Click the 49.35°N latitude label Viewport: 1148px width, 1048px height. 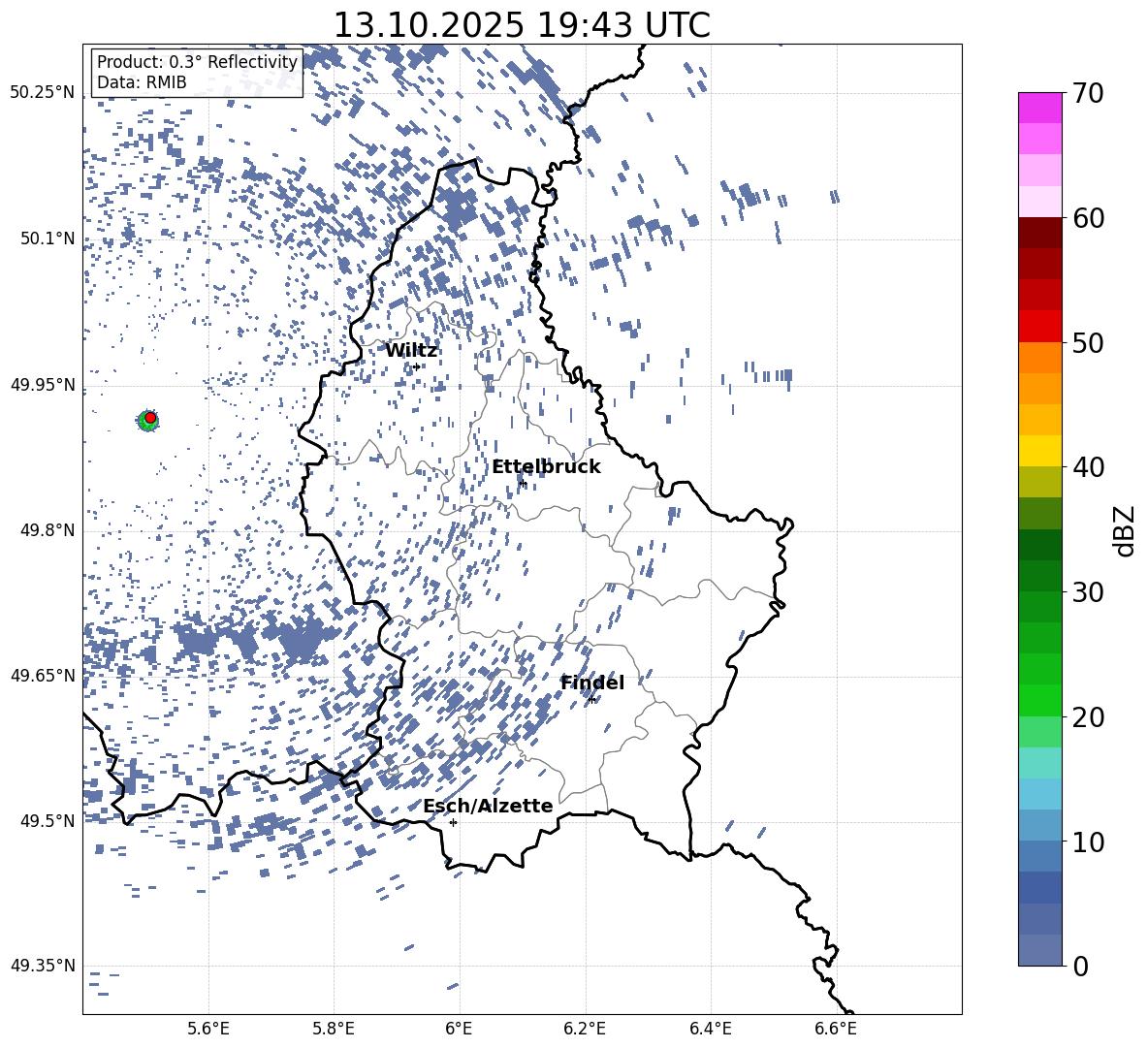click(x=43, y=966)
